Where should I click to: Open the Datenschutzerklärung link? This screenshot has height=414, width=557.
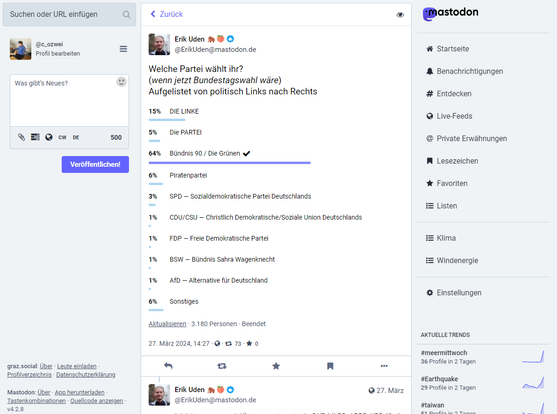(86, 375)
